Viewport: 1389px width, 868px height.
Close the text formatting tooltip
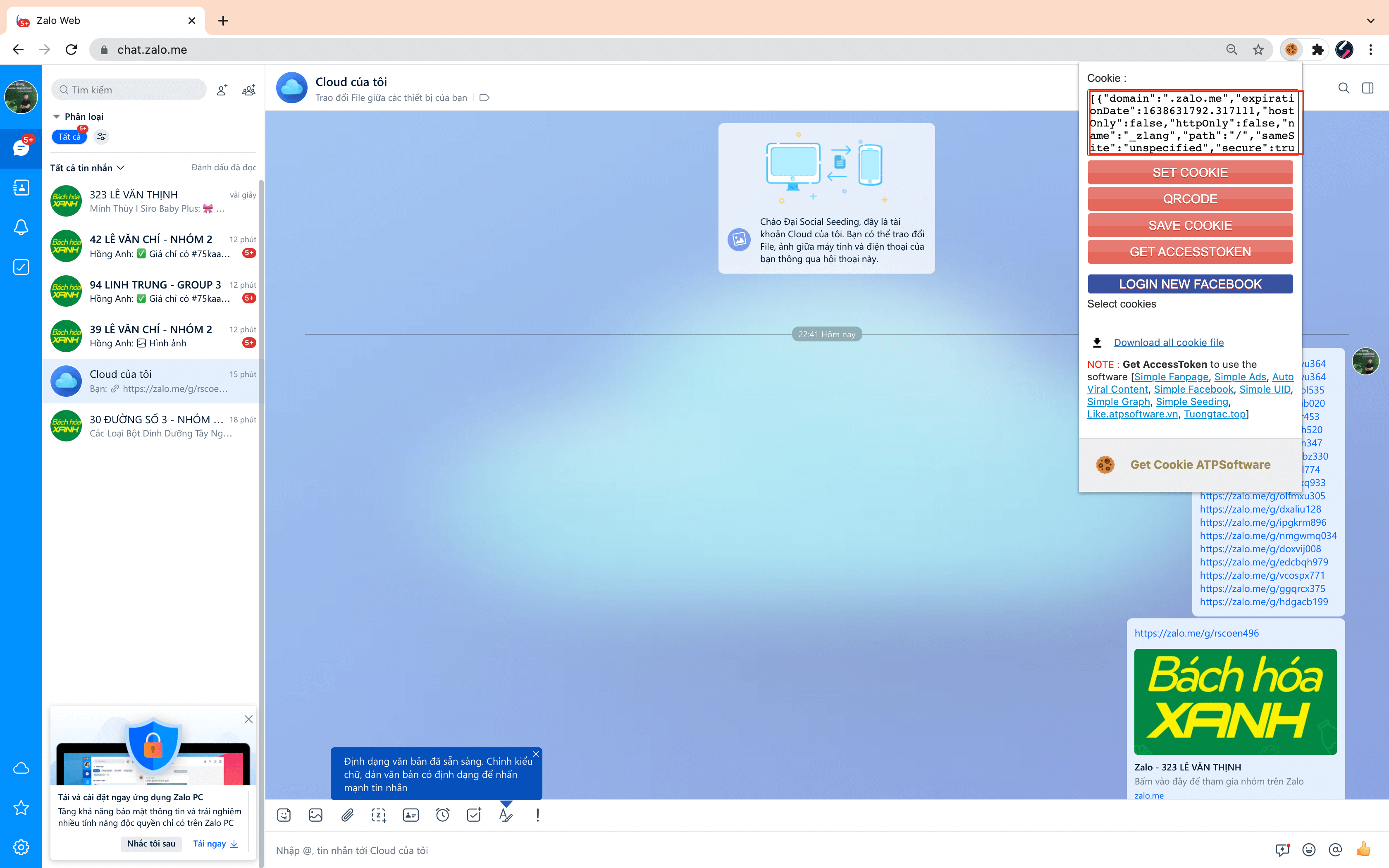(535, 754)
